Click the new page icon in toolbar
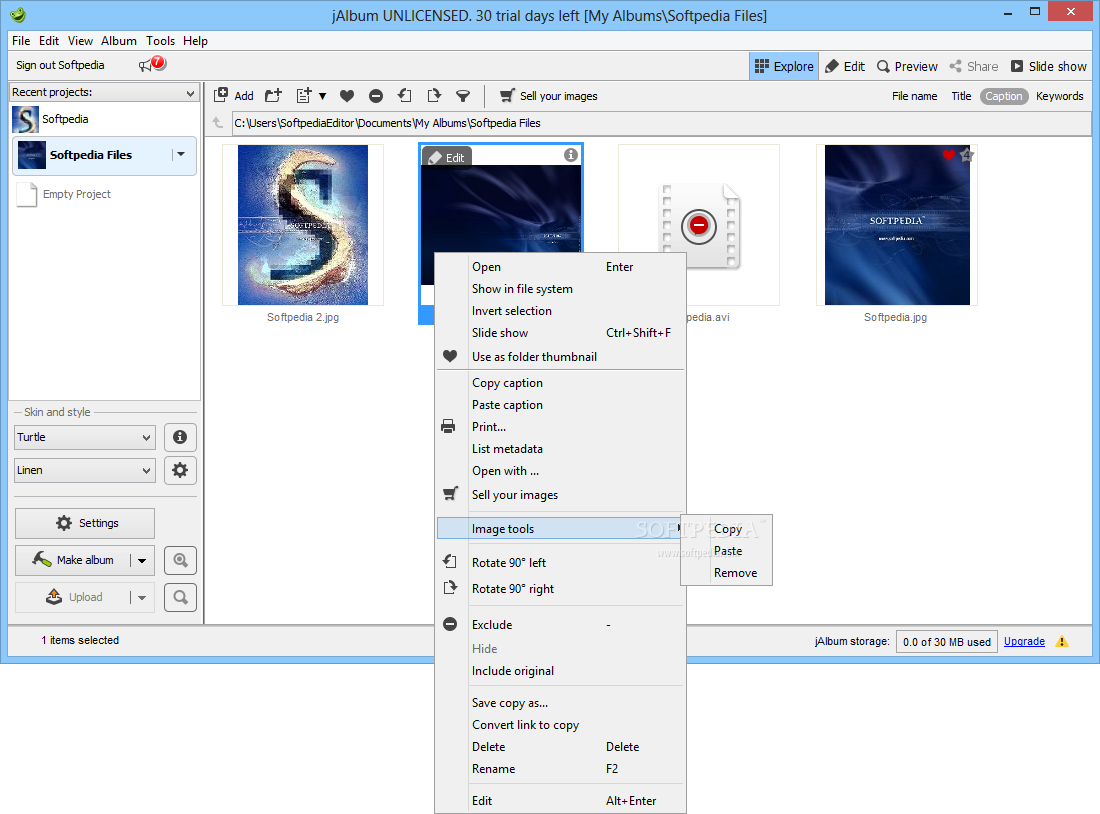The width and height of the screenshot is (1100, 814). pyautogui.click(x=304, y=95)
